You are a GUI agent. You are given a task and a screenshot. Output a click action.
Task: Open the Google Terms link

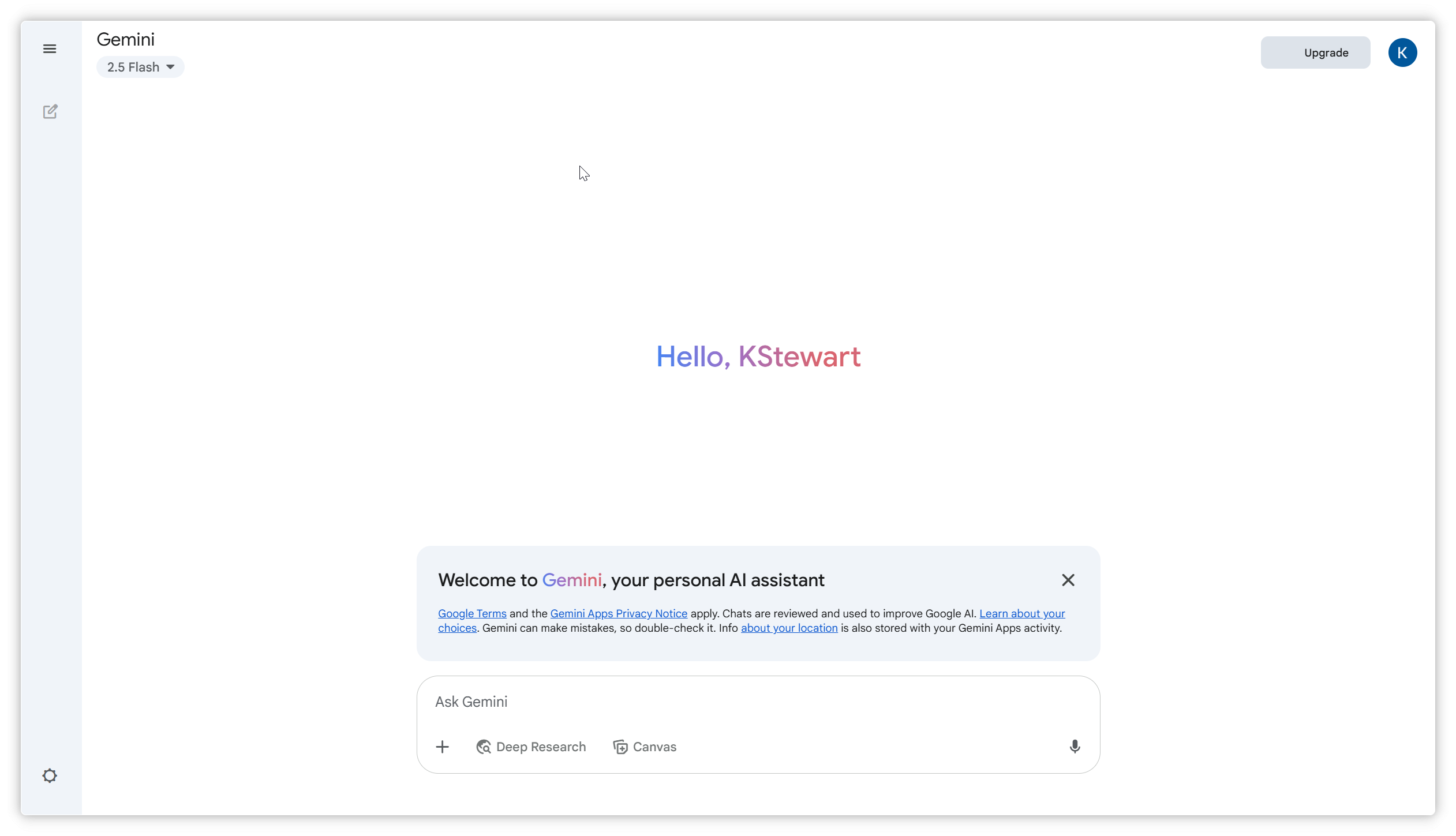tap(472, 613)
